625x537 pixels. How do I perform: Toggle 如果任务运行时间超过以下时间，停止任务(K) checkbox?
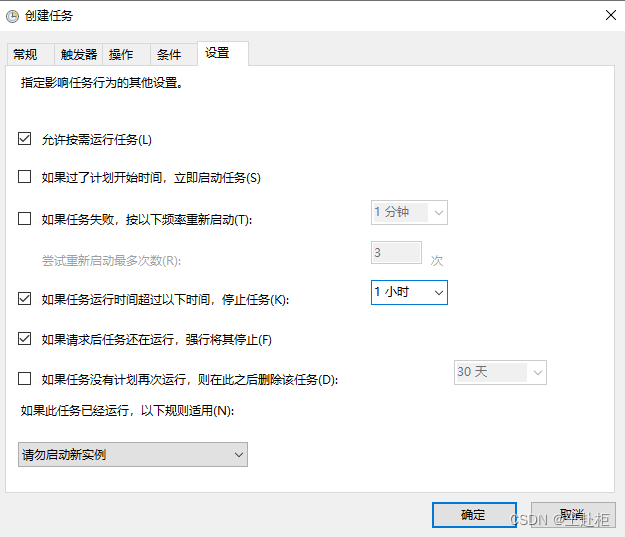tap(24, 299)
